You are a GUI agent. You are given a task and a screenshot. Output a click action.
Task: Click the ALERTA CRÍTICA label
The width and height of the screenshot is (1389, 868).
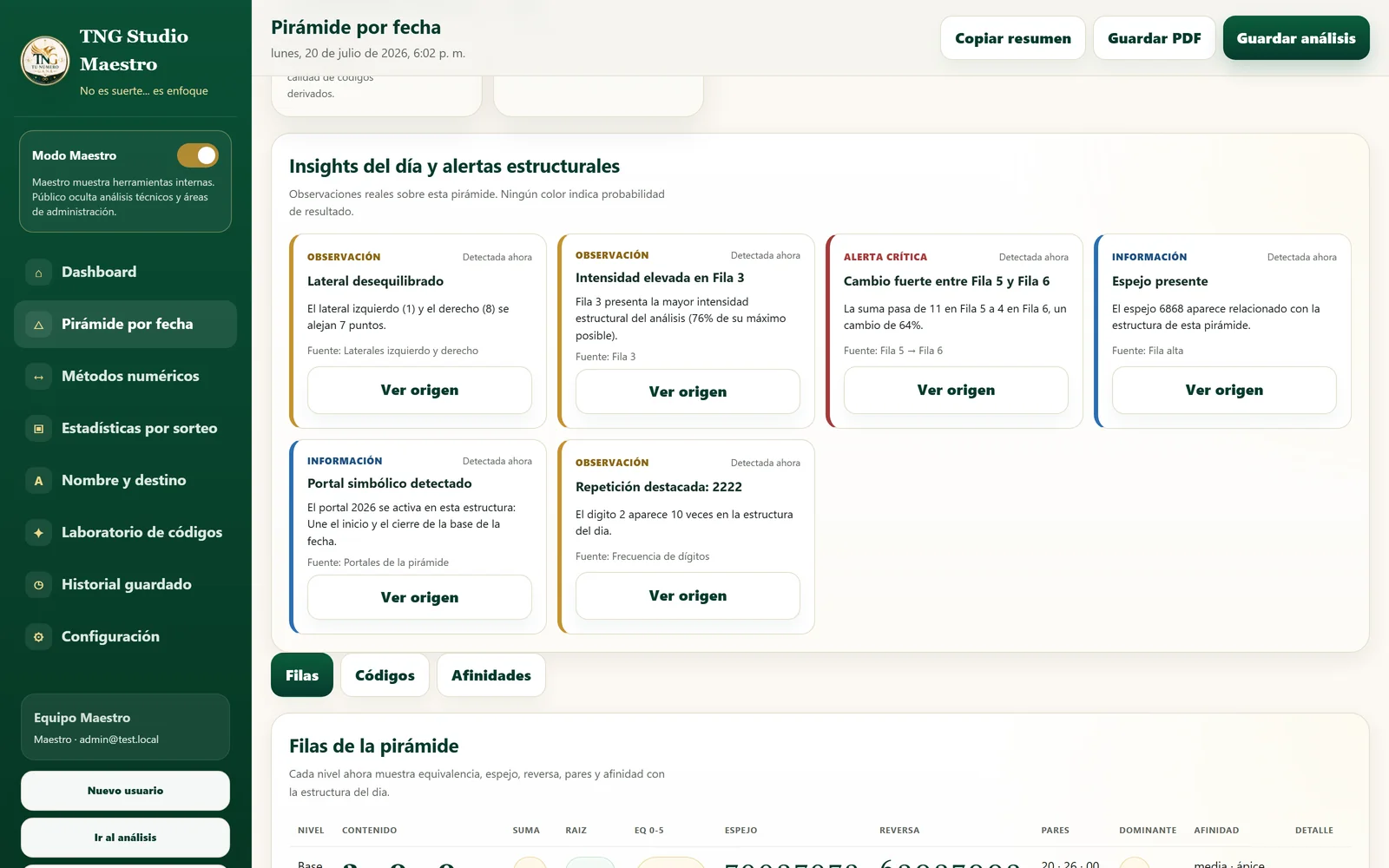click(x=885, y=257)
